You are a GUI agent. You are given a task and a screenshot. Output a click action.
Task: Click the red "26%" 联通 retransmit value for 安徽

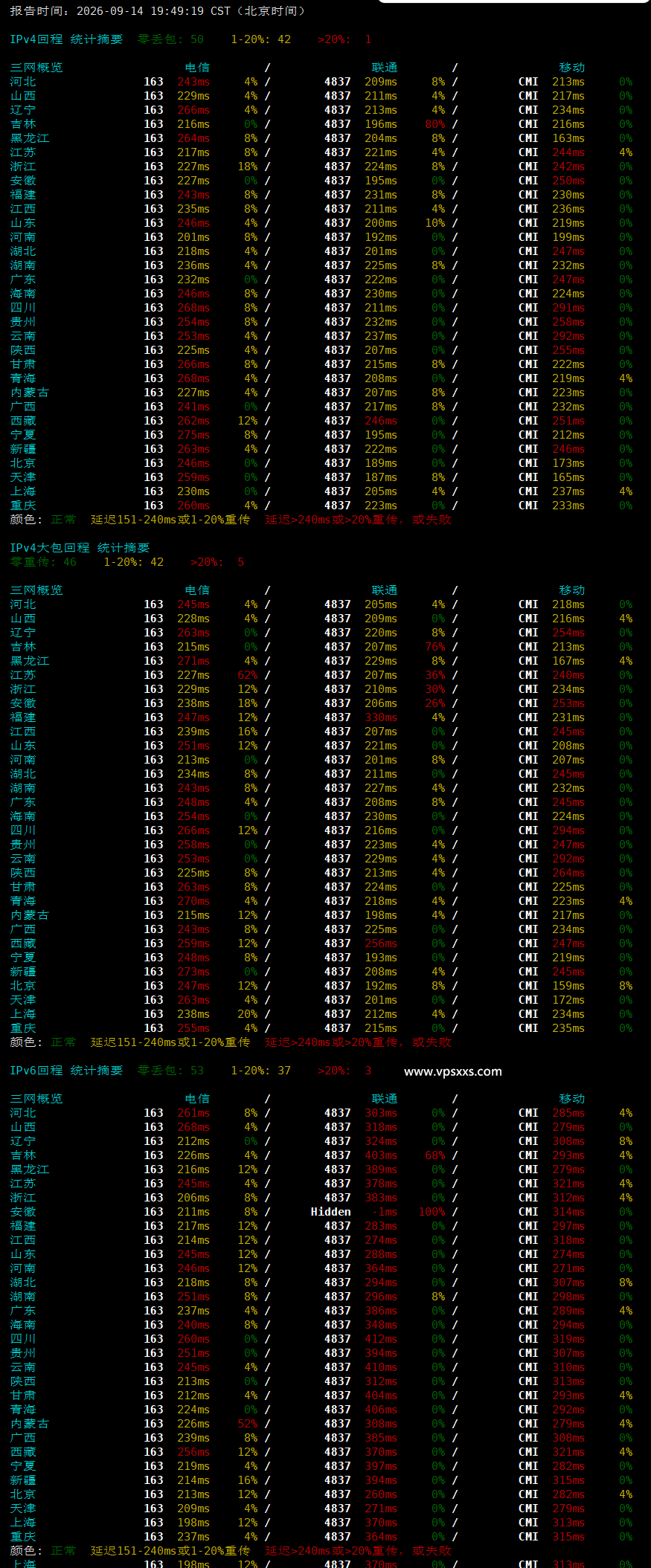click(435, 703)
